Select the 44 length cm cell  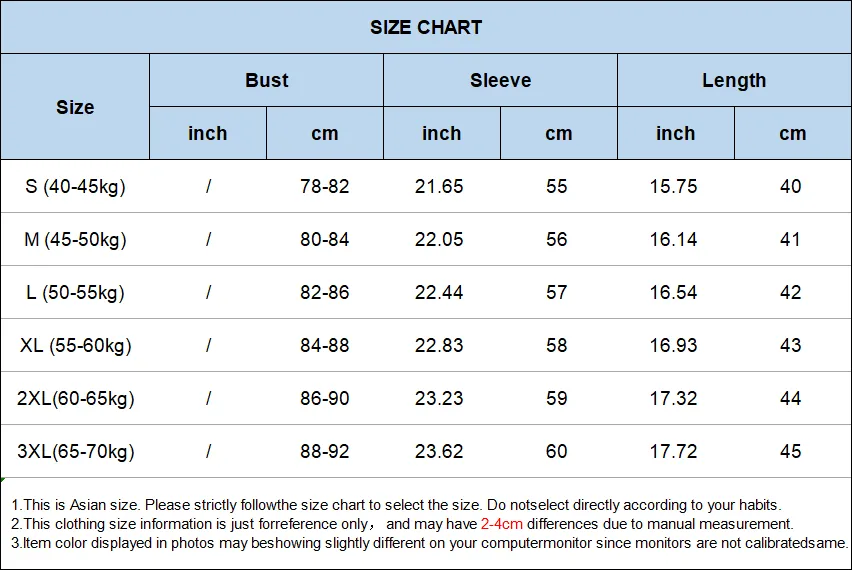[x=791, y=398]
